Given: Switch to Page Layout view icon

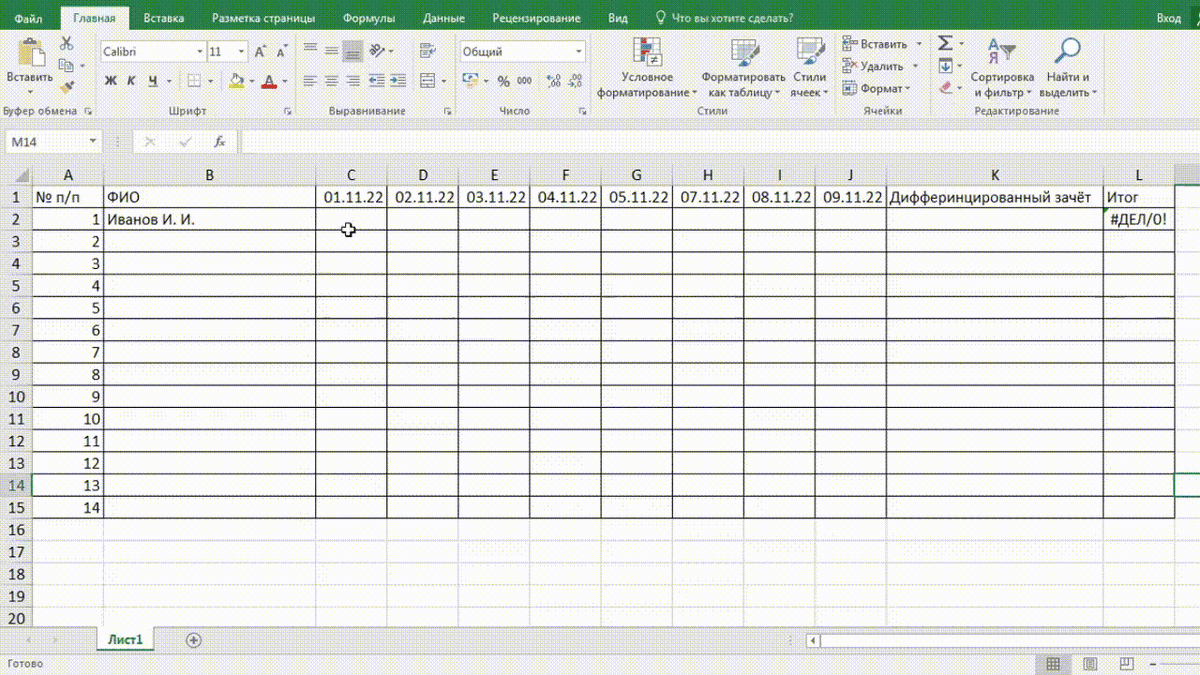Looking at the screenshot, I should (1090, 664).
